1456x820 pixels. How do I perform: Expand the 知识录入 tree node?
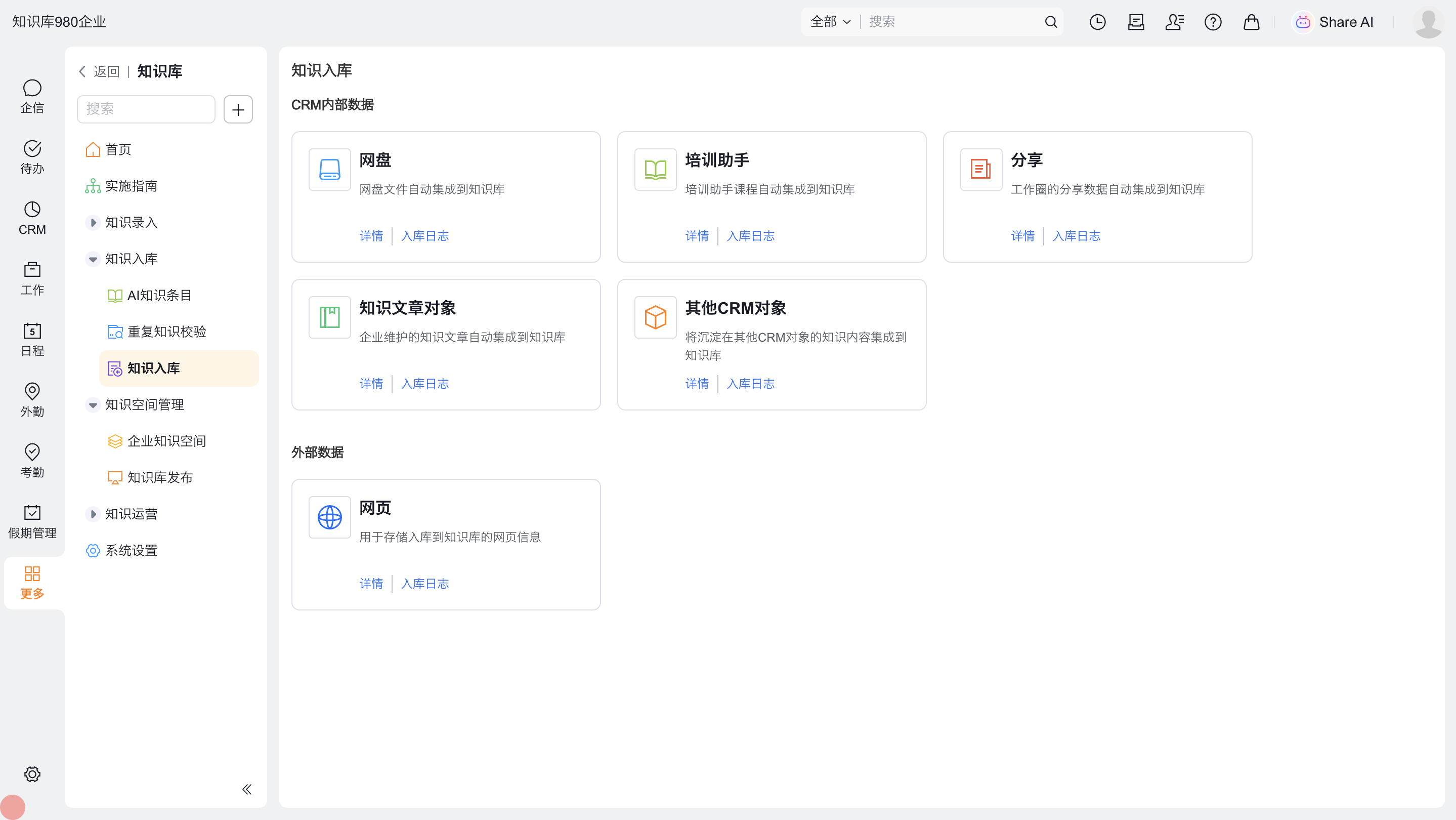point(93,223)
